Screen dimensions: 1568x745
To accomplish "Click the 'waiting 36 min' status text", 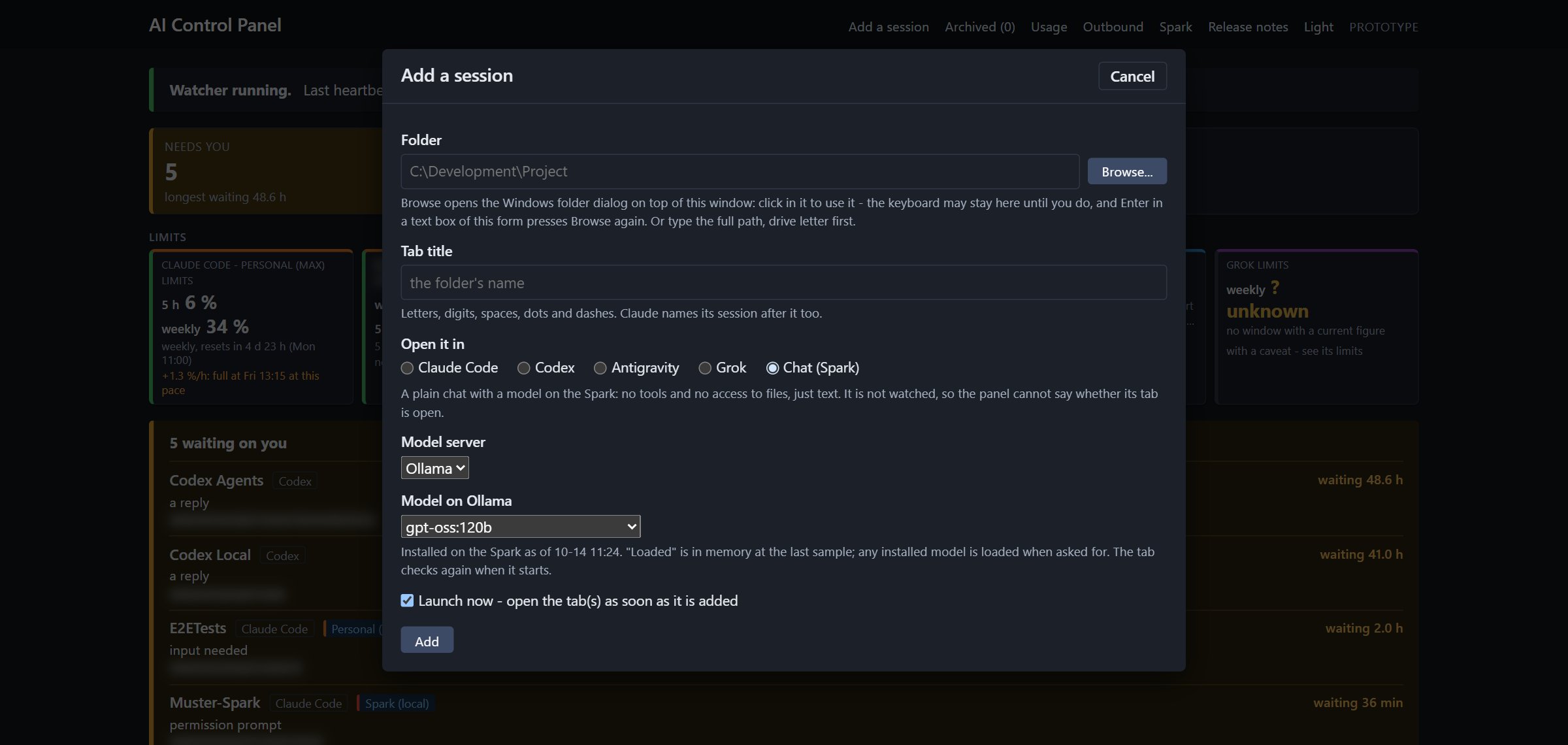I will [x=1358, y=703].
